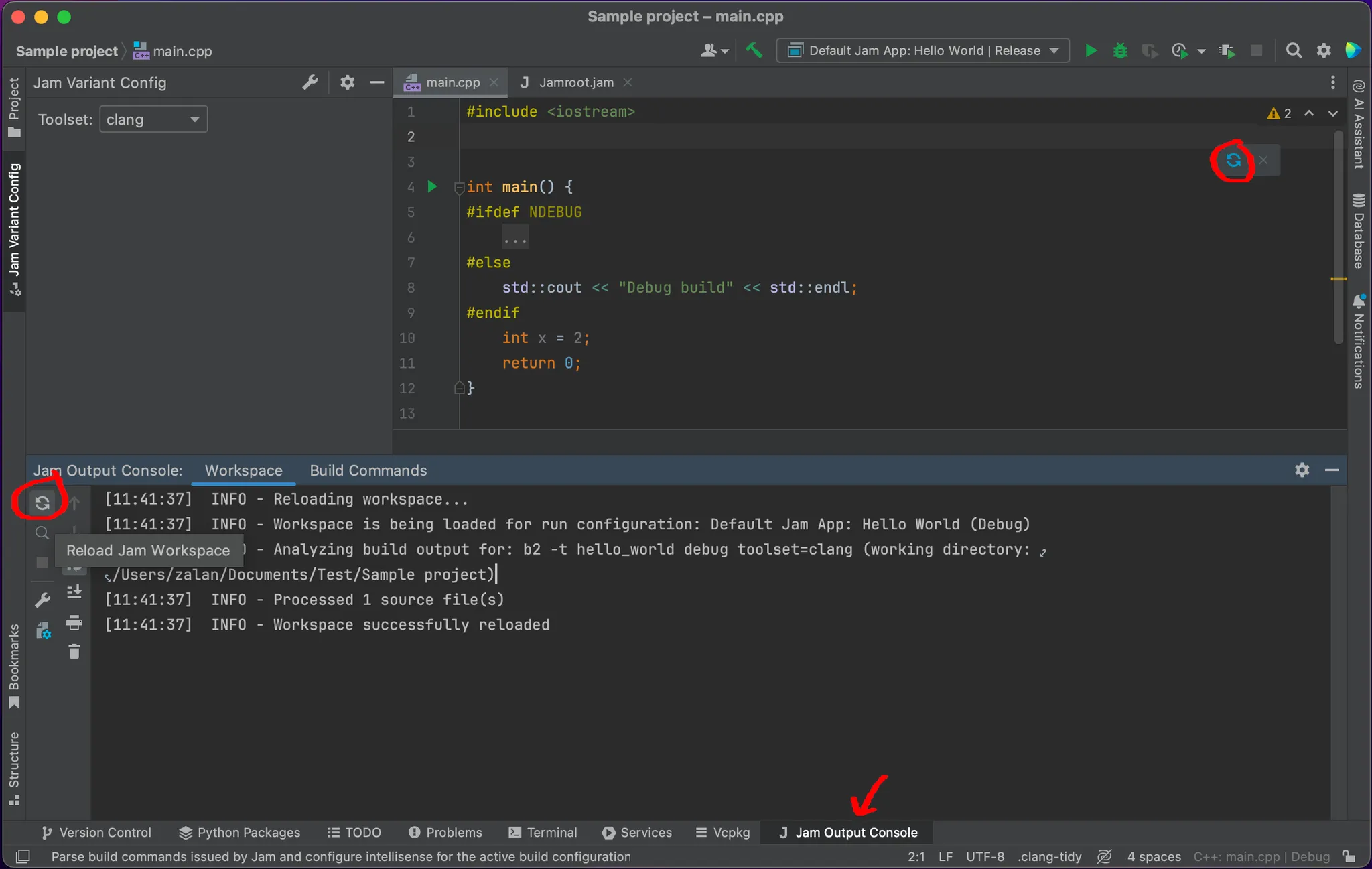Reload Jam Workspace from console toolbar

(42, 503)
